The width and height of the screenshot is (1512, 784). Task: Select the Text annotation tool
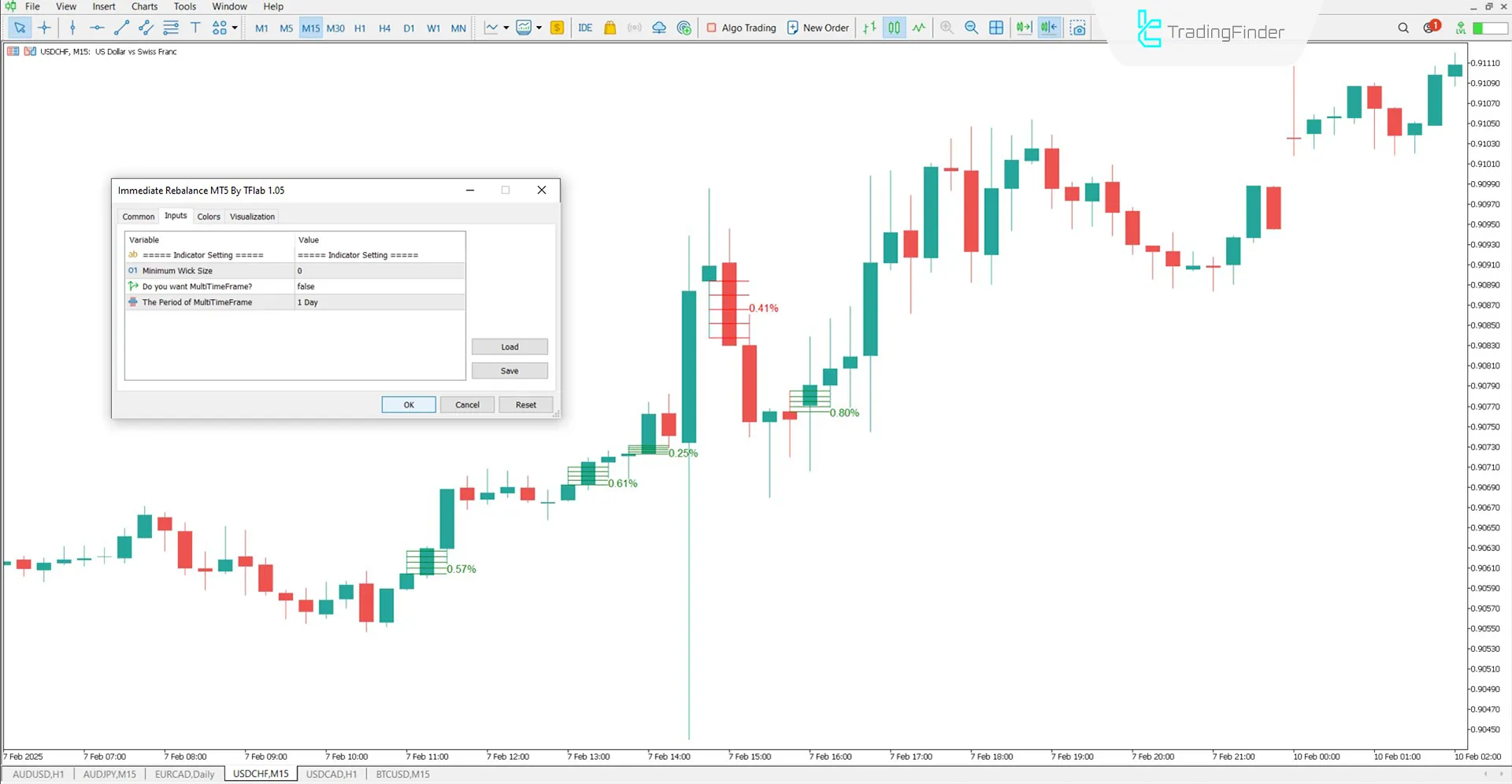point(195,28)
